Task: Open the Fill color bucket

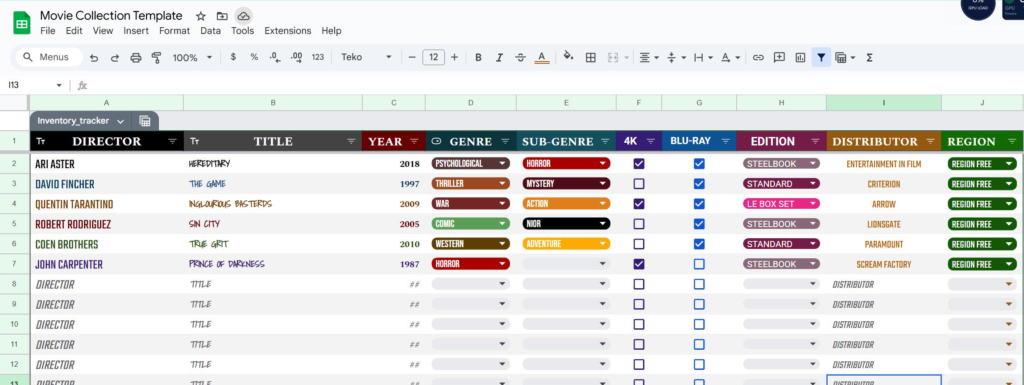Action: click(568, 57)
